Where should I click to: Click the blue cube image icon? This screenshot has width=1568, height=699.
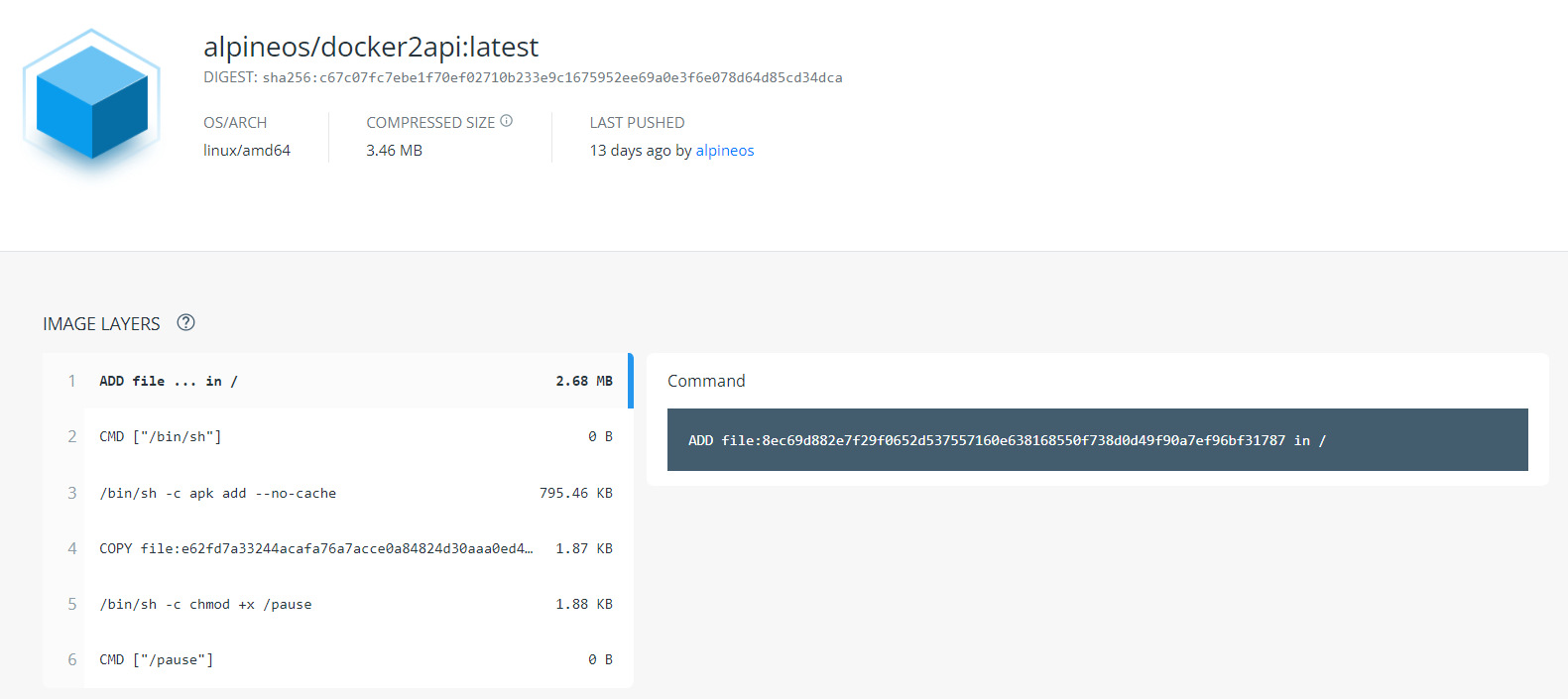coord(91,102)
